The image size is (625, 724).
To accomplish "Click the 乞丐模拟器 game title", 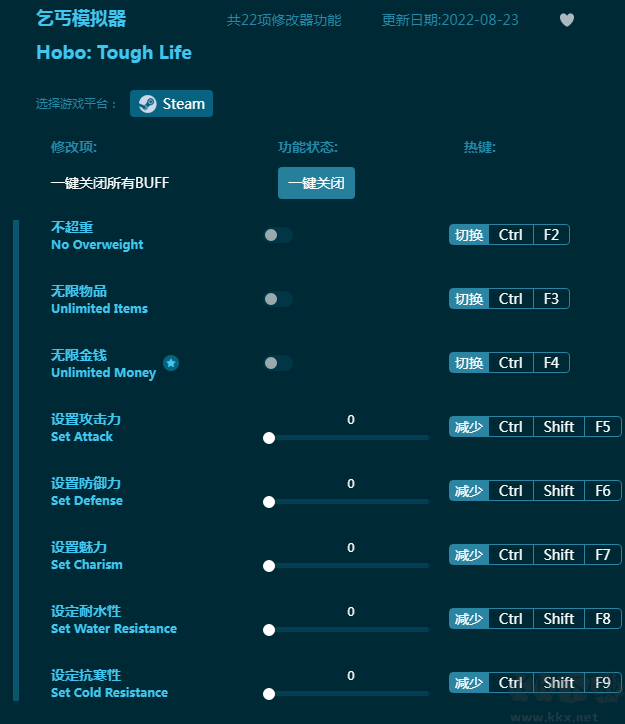I will coord(81,19).
